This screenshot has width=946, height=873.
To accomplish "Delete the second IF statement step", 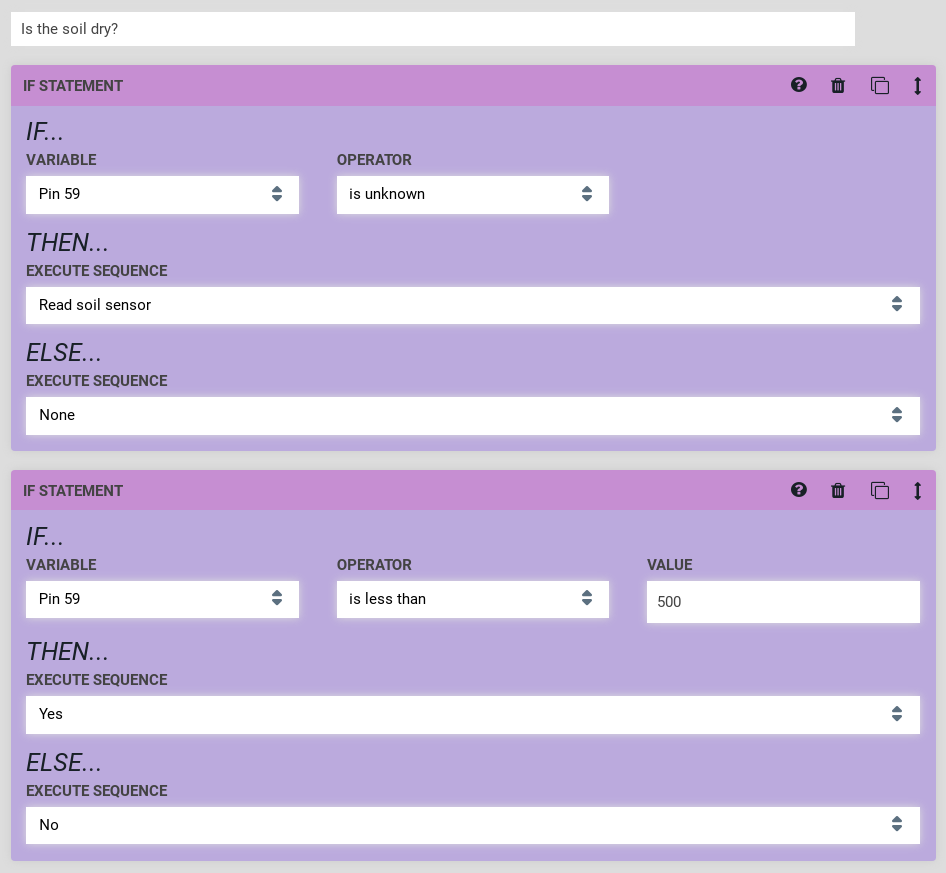I will pyautogui.click(x=838, y=491).
